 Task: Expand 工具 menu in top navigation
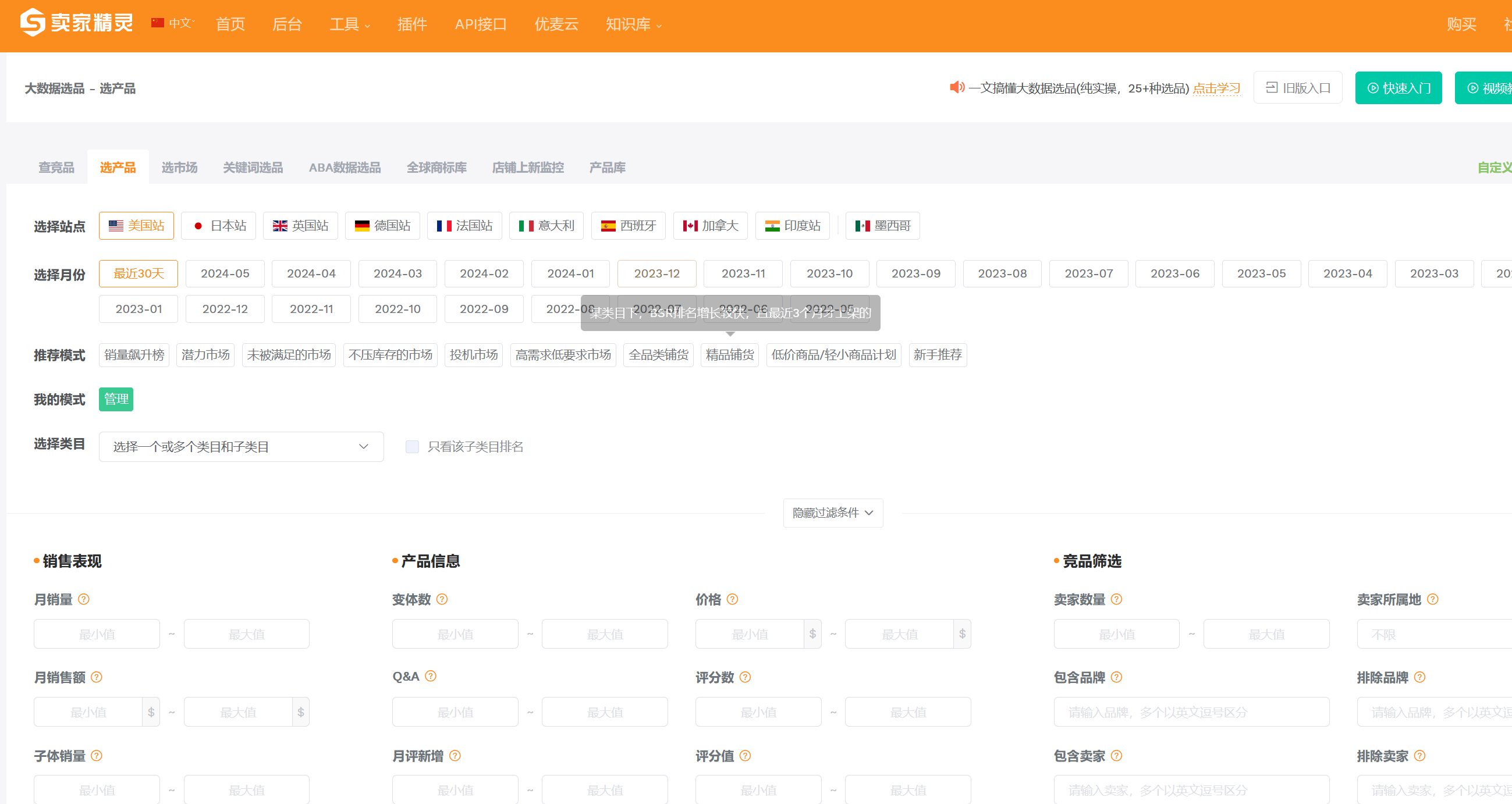(x=349, y=24)
